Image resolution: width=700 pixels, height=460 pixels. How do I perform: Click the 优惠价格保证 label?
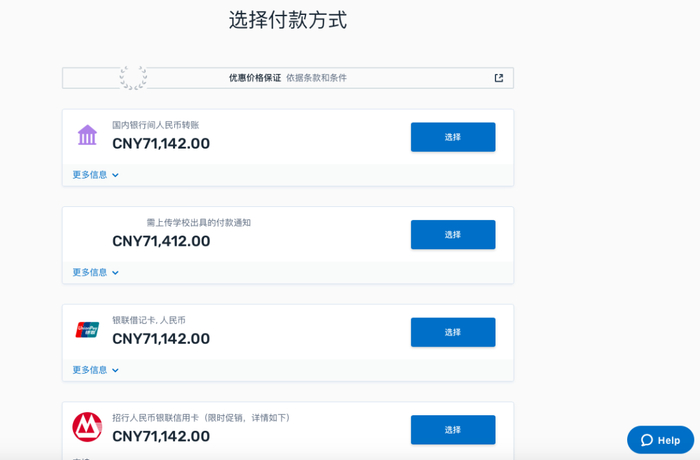[x=254, y=78]
